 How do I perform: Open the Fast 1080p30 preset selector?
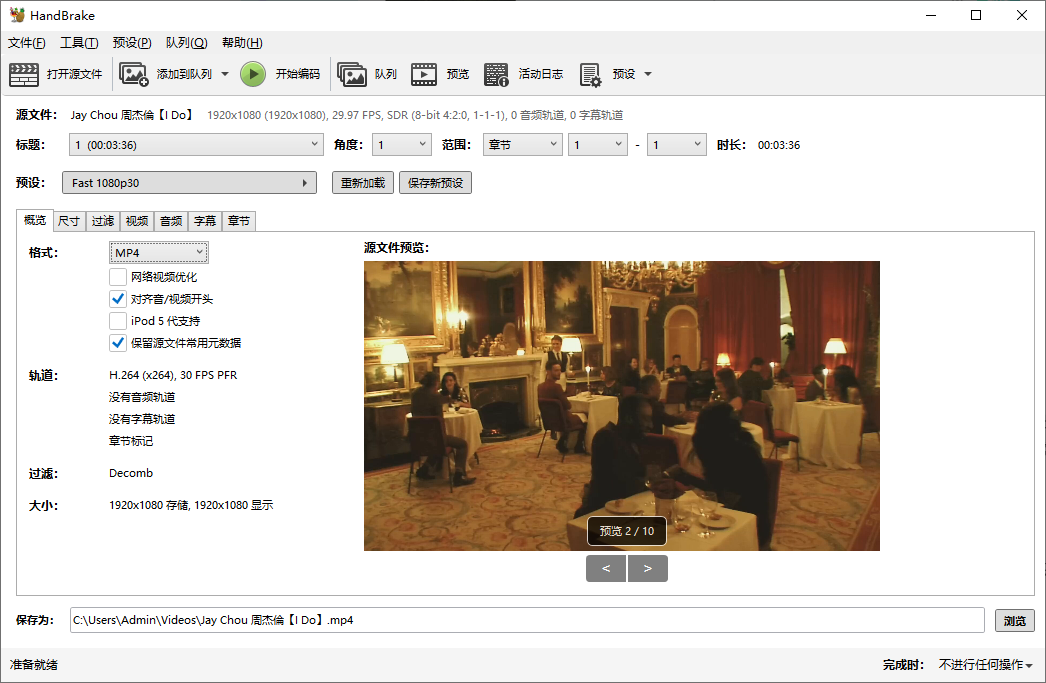pyautogui.click(x=189, y=183)
